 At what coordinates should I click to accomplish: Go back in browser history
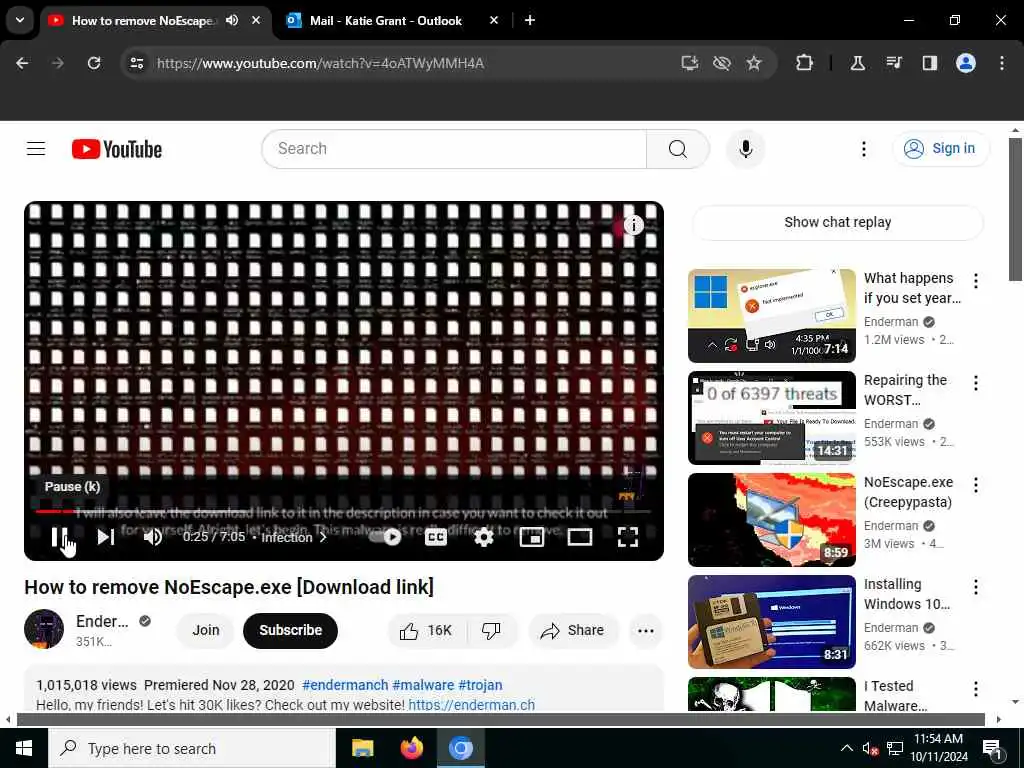(22, 63)
